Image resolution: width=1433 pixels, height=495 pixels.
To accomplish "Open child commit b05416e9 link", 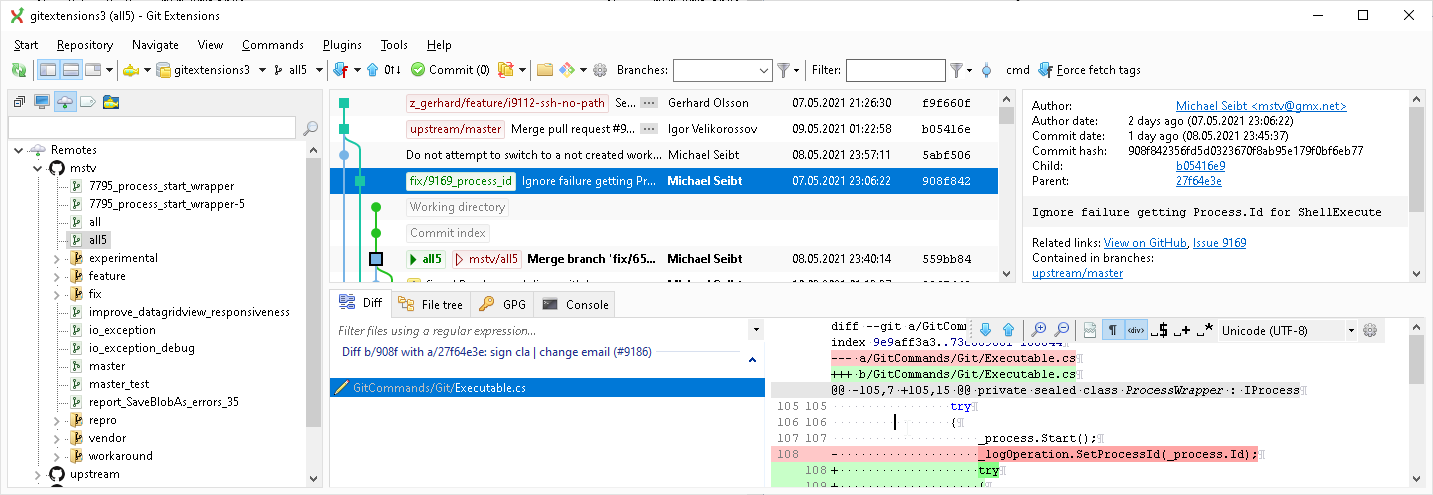I will [1201, 166].
